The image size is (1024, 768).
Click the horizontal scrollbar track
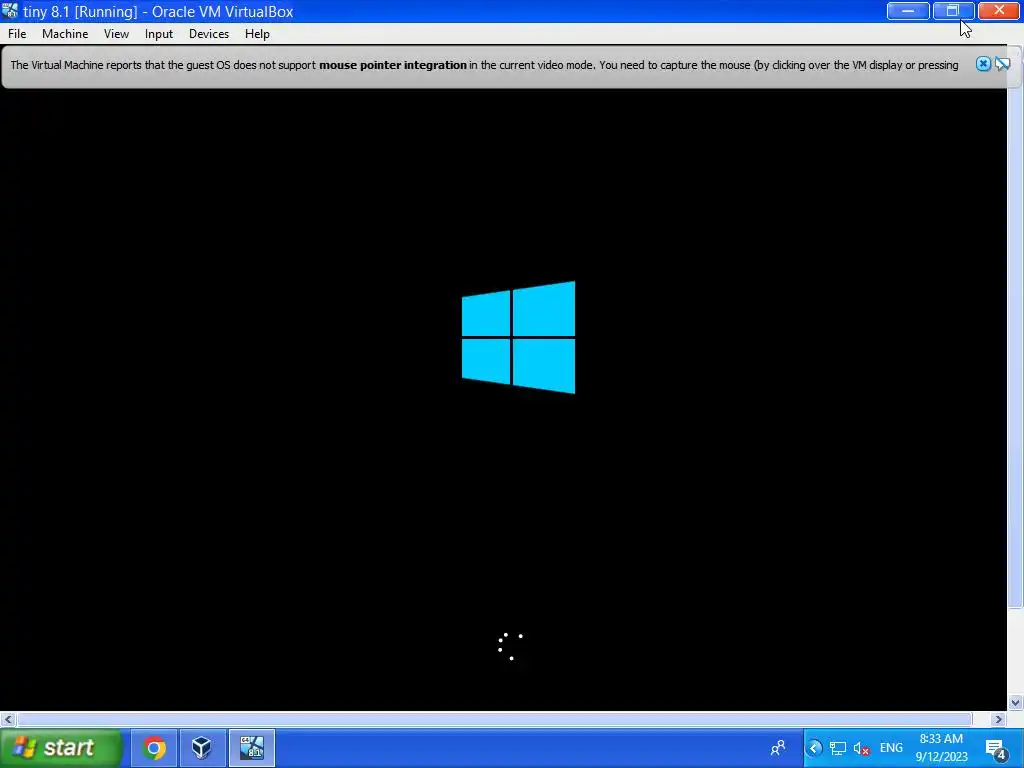click(x=495, y=719)
